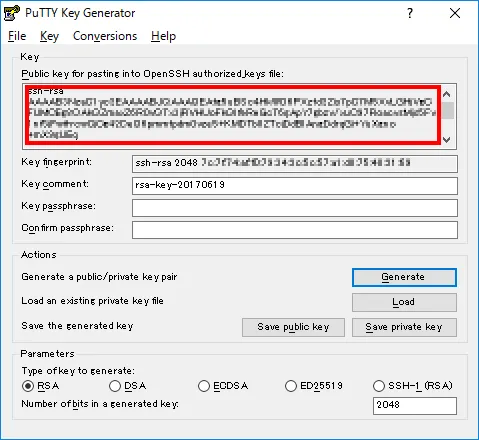Open the Key menu
Image resolution: width=479 pixels, height=440 pixels.
click(x=49, y=36)
